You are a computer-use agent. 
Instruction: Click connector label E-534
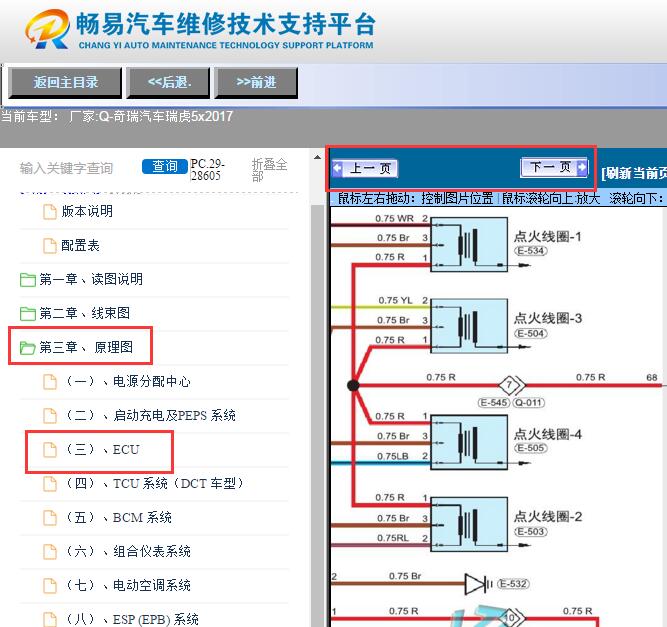(x=530, y=251)
